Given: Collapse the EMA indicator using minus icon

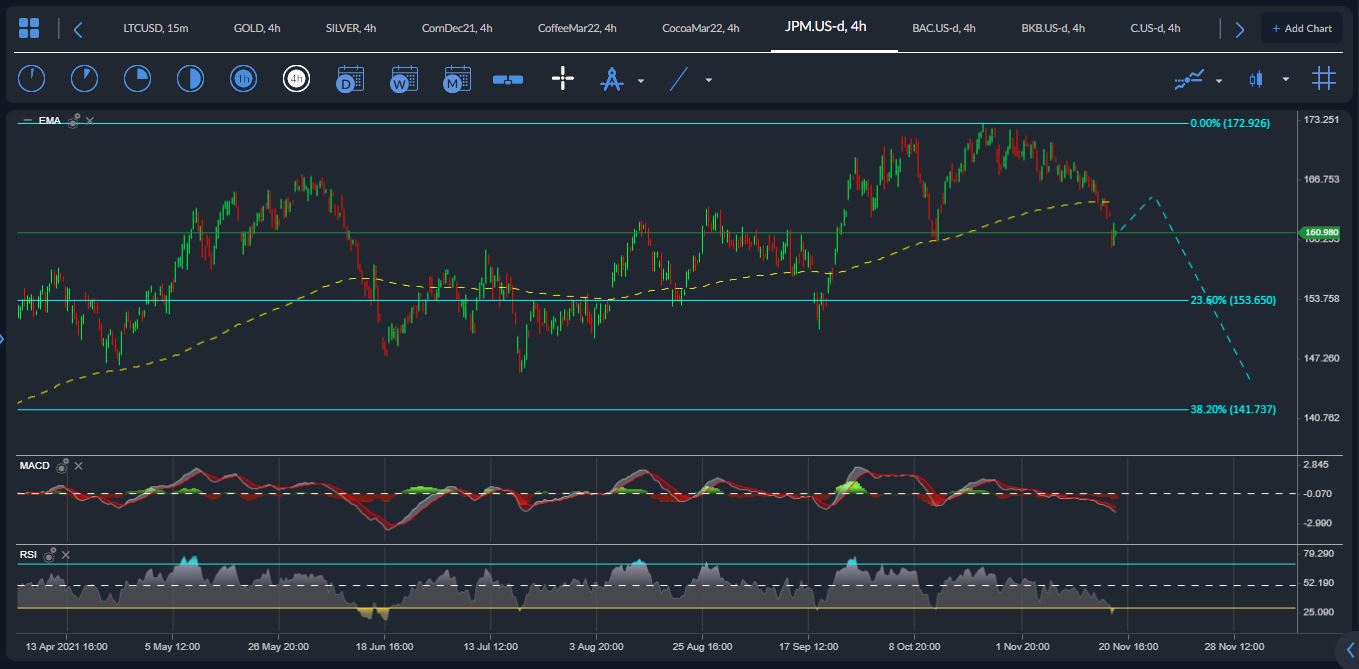Looking at the screenshot, I should point(27,121).
